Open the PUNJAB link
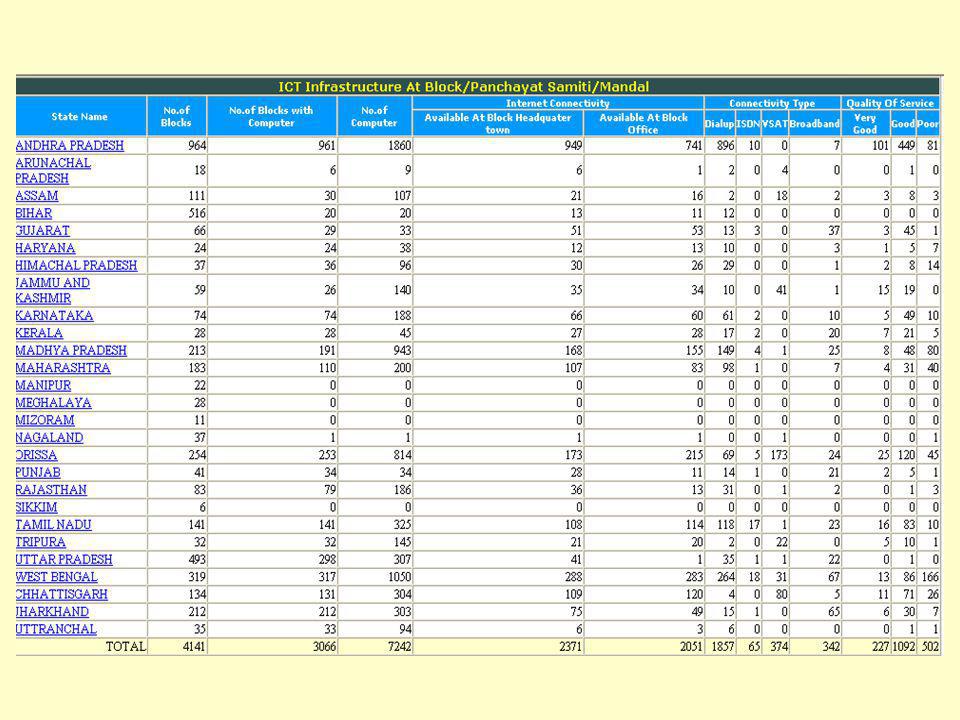The width and height of the screenshot is (960, 720). coord(39,473)
